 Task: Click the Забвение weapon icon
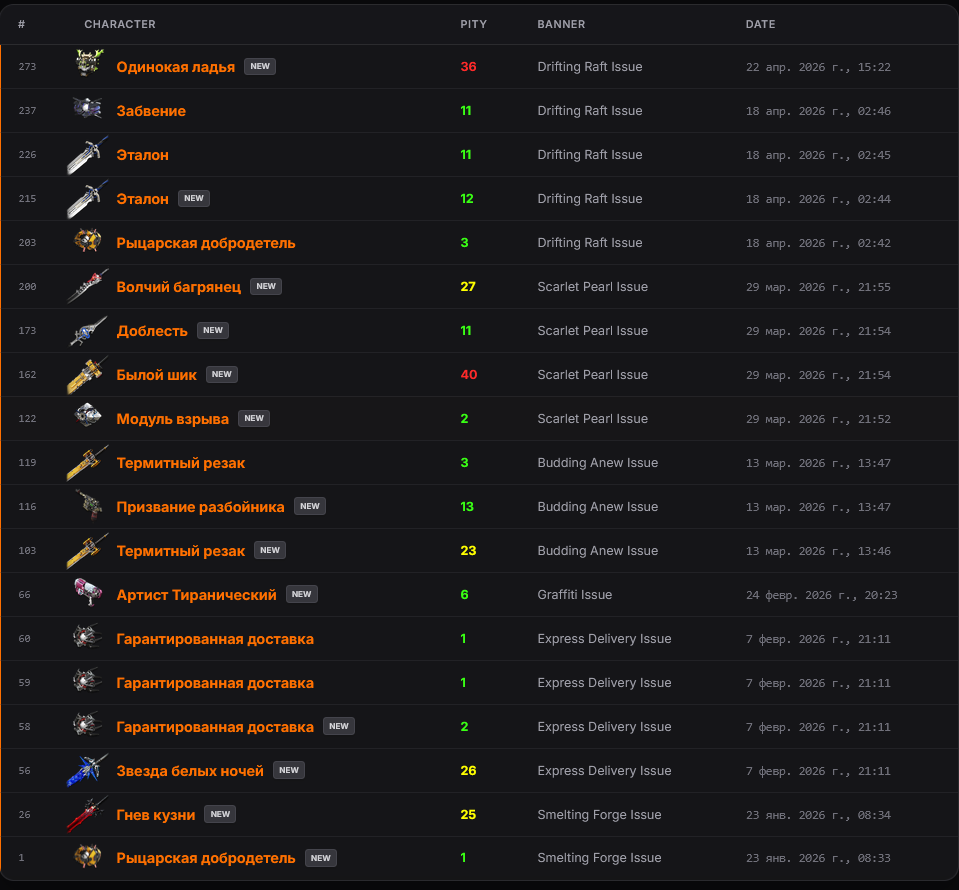coord(87,108)
